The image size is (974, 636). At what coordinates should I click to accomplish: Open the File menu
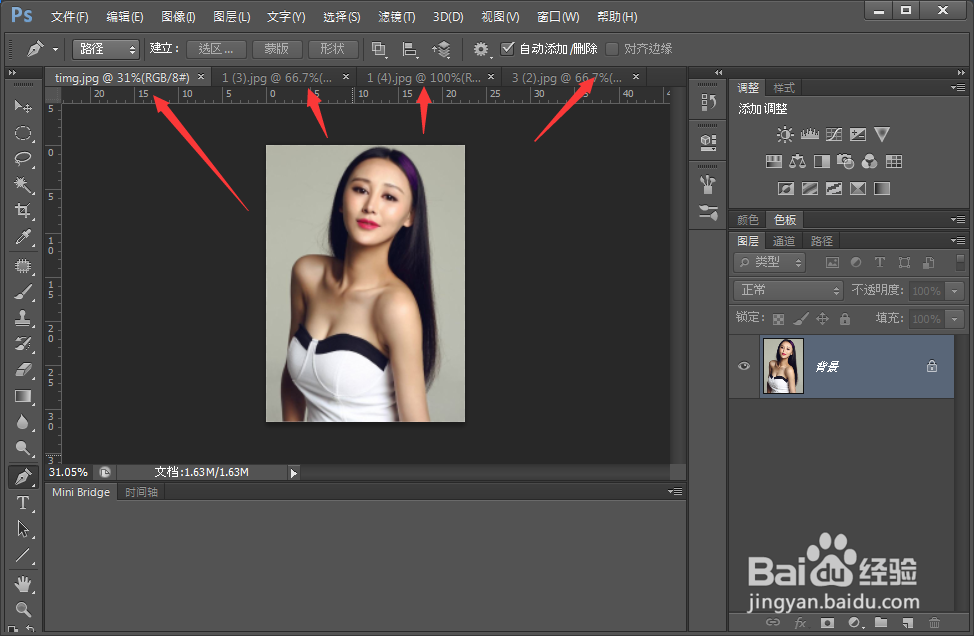pyautogui.click(x=70, y=17)
